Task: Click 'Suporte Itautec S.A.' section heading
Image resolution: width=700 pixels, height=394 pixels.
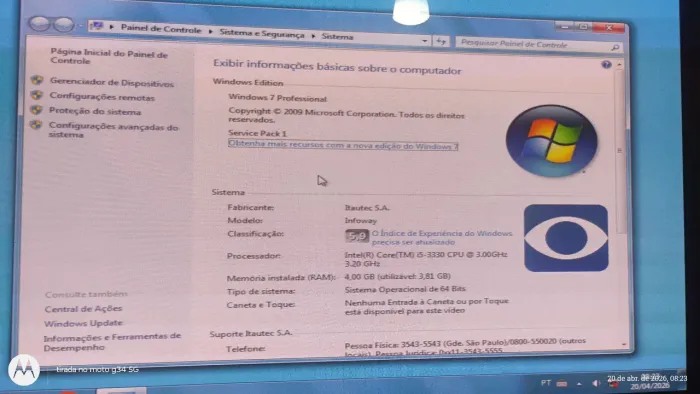Action: tap(251, 333)
